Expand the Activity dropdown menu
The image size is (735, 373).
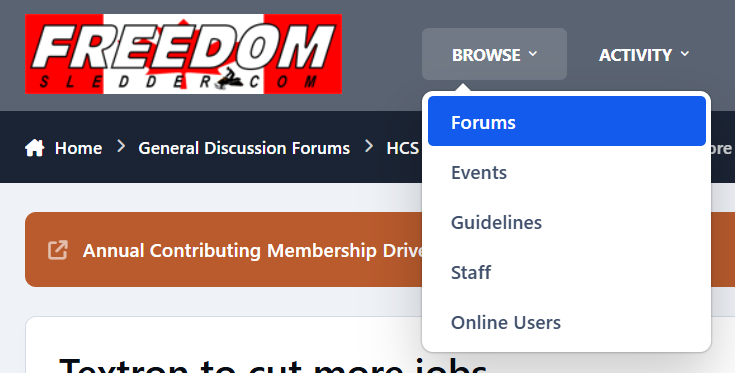click(x=644, y=54)
